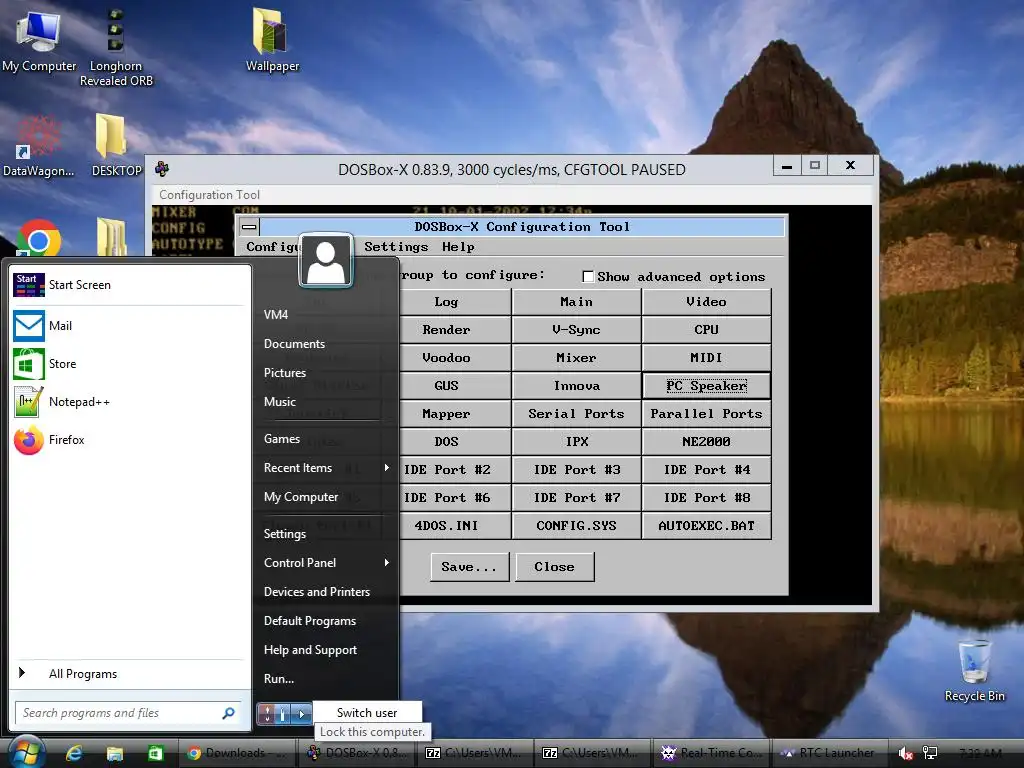This screenshot has height=768, width=1024.
Task: Open VM4 user folder link
Action: [x=276, y=314]
